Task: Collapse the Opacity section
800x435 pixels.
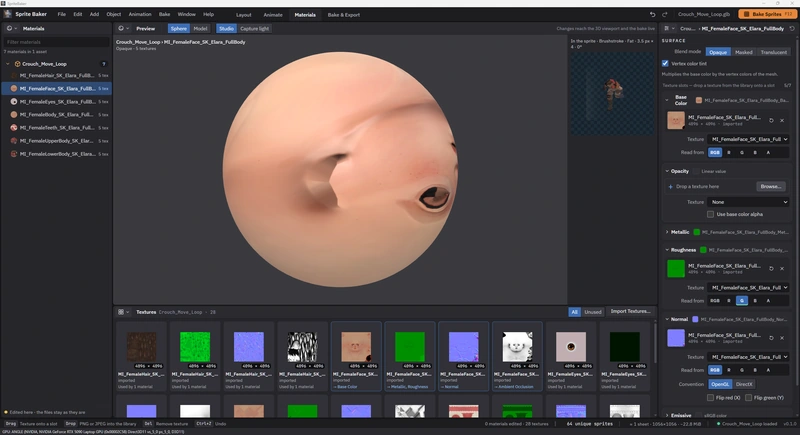Action: click(667, 171)
